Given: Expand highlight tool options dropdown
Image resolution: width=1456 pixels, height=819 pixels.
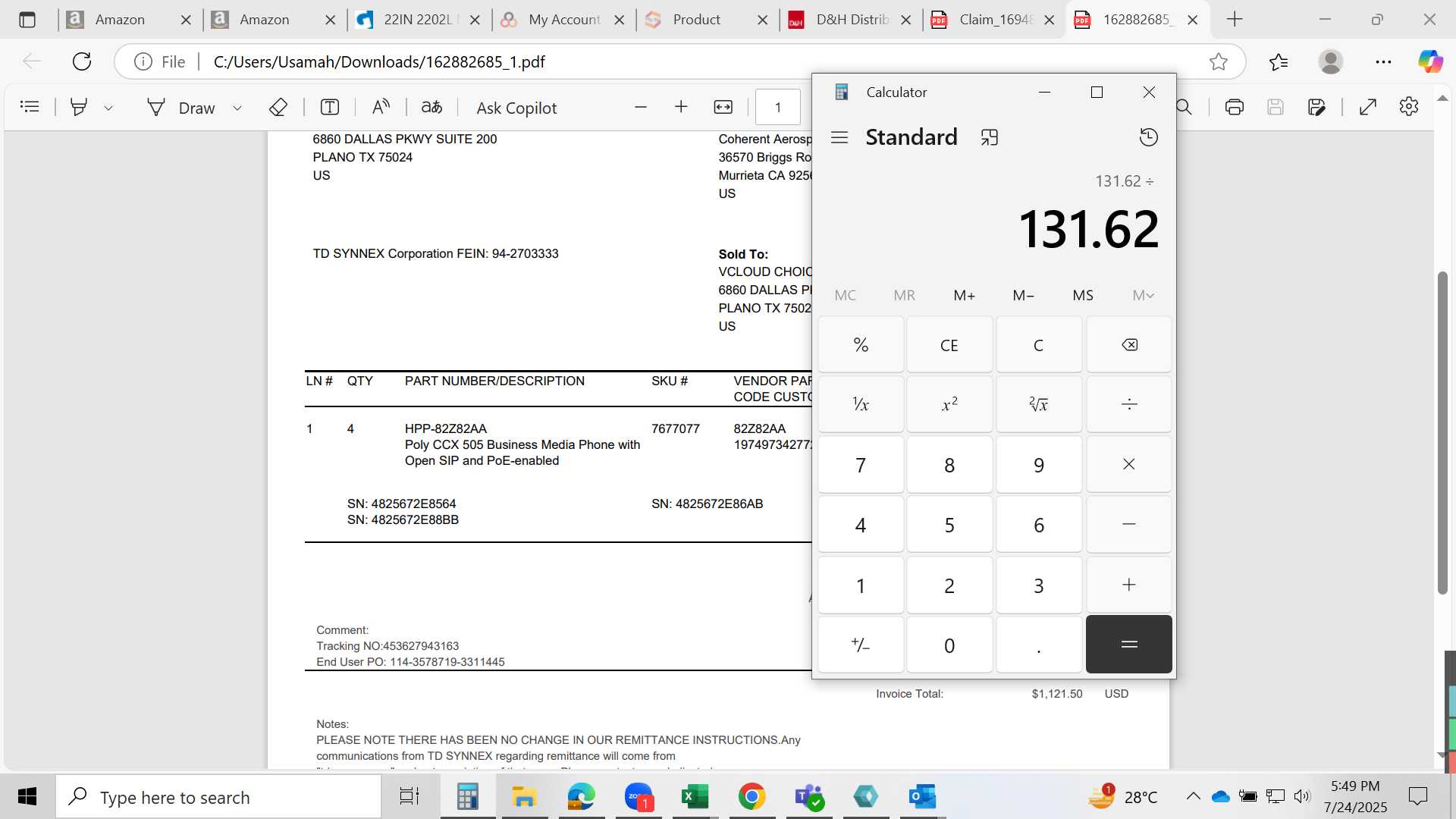Looking at the screenshot, I should (108, 108).
